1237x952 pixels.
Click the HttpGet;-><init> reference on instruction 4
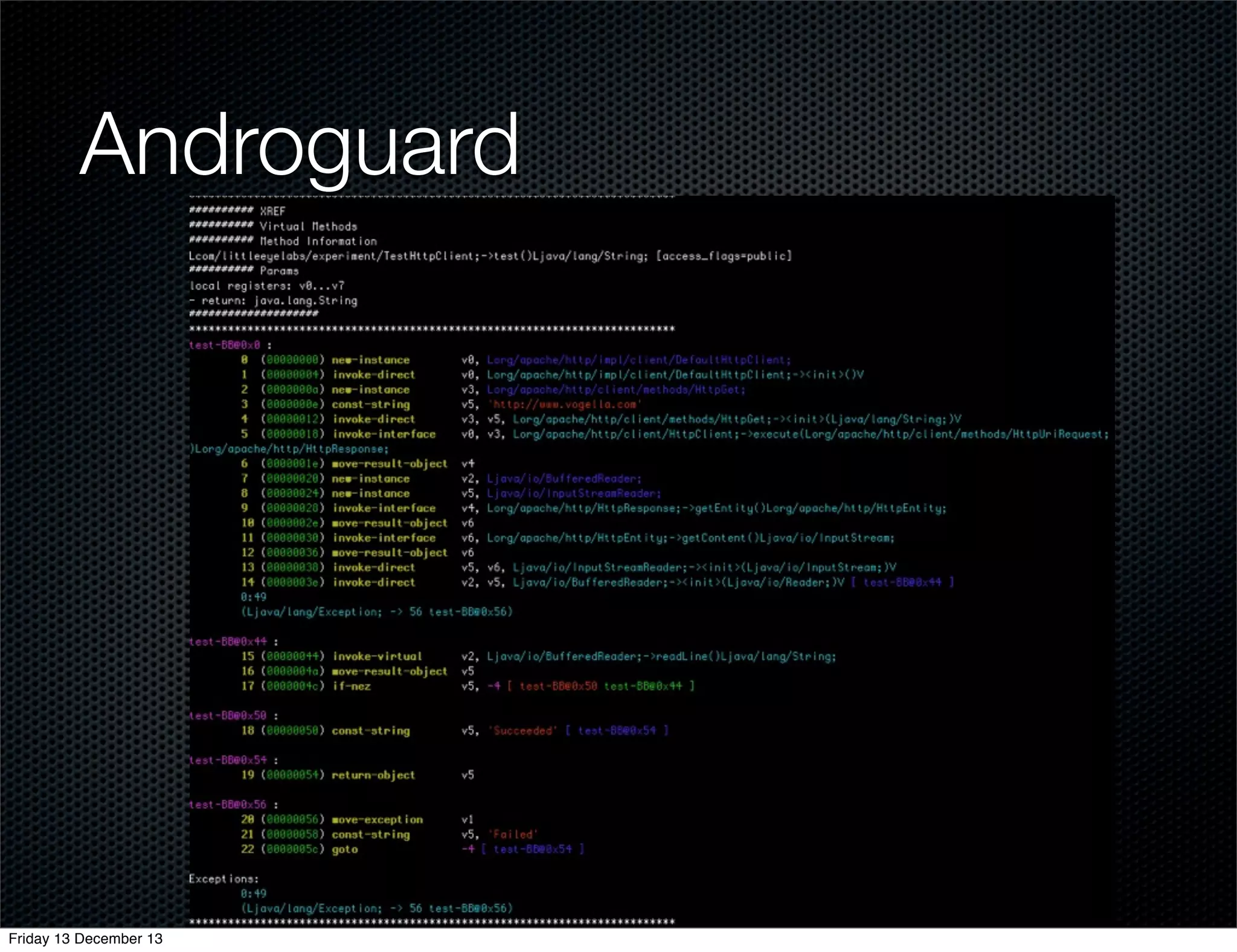click(737, 419)
